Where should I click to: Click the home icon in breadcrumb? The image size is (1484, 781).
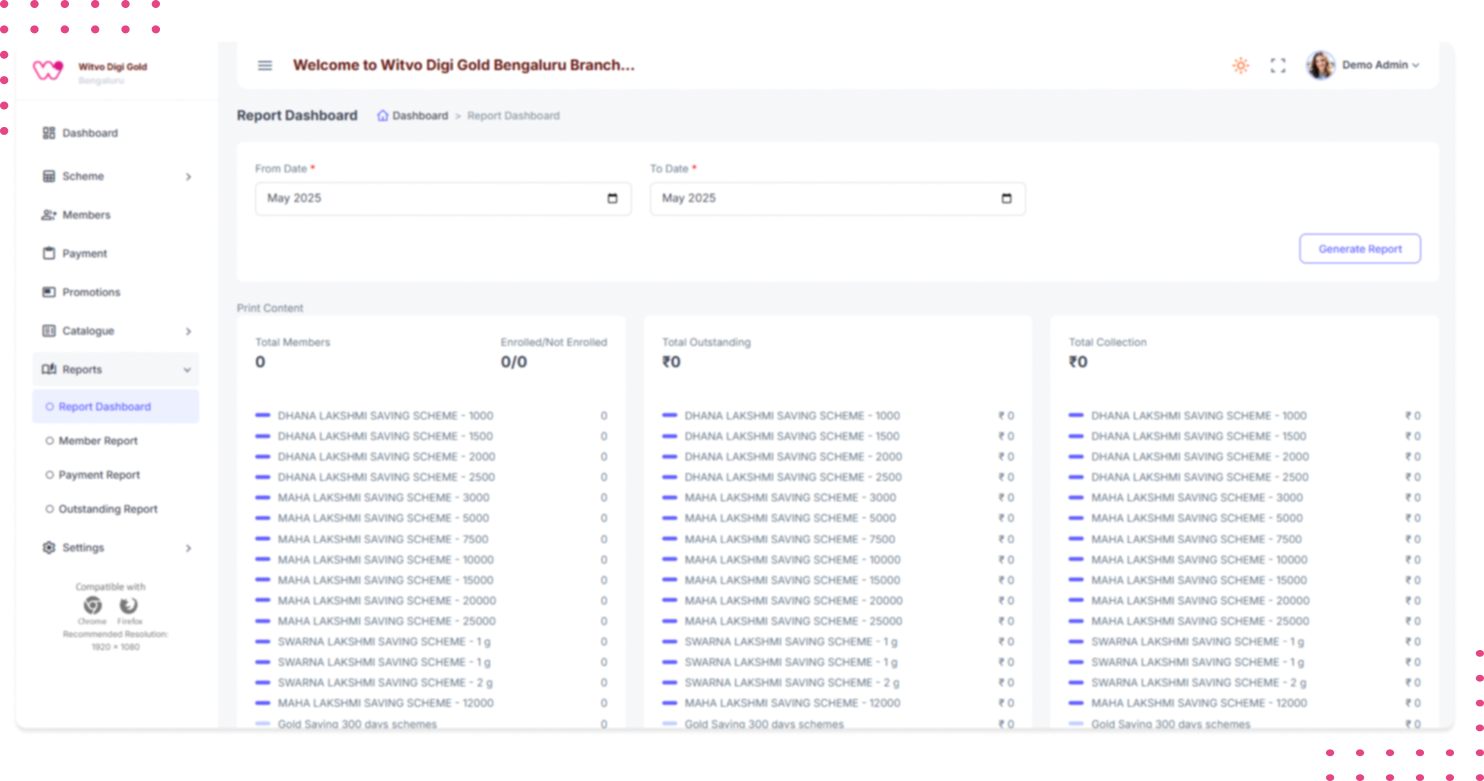[382, 115]
